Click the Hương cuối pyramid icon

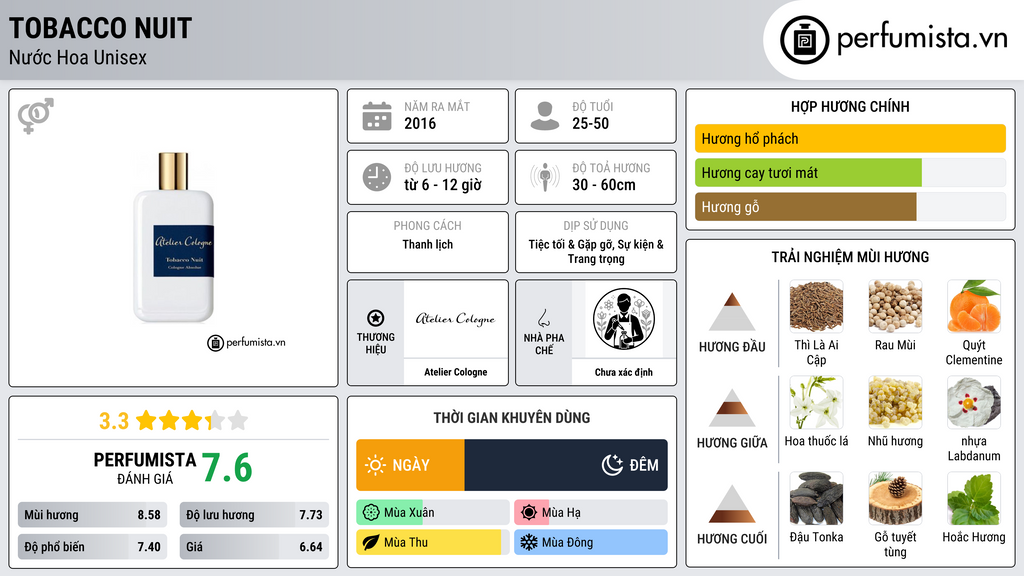(x=732, y=504)
